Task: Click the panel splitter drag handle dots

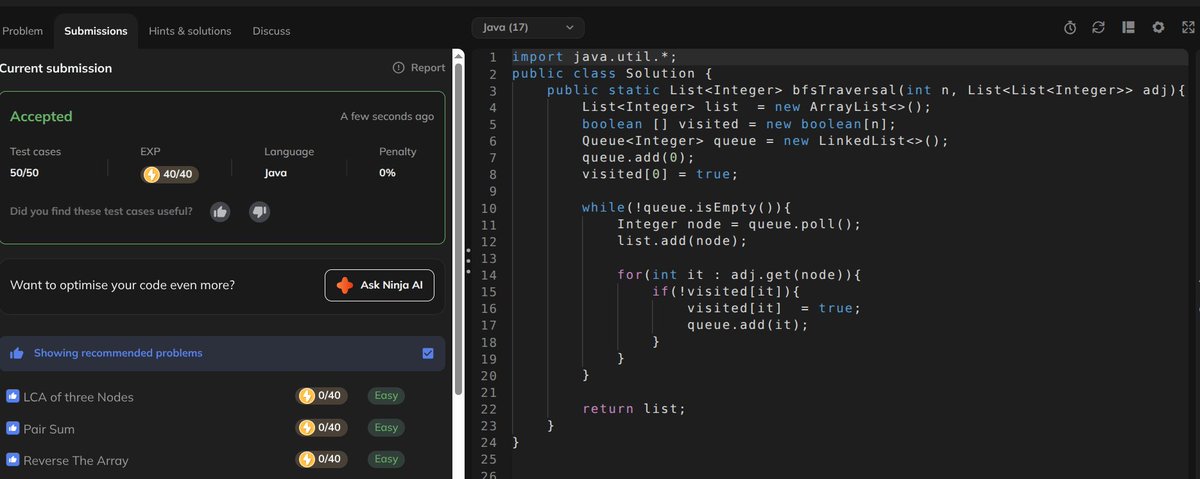Action: [468, 261]
